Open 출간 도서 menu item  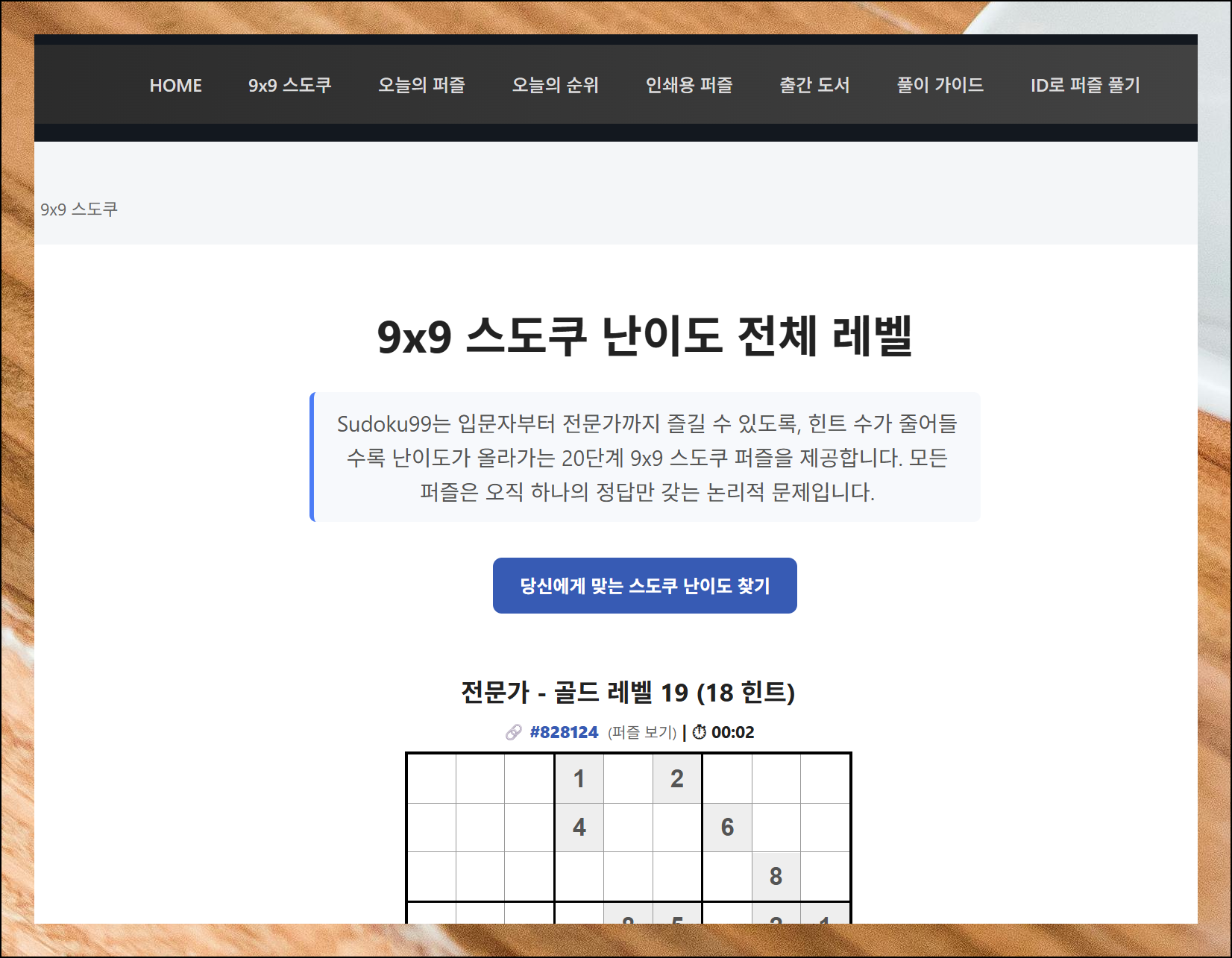point(814,85)
